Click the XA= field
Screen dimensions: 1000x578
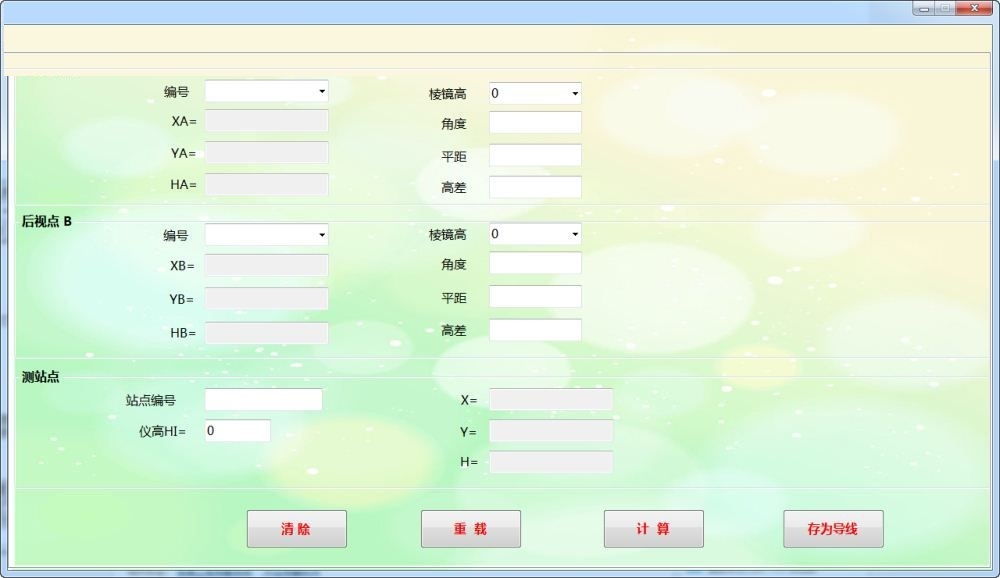pyautogui.click(x=267, y=121)
